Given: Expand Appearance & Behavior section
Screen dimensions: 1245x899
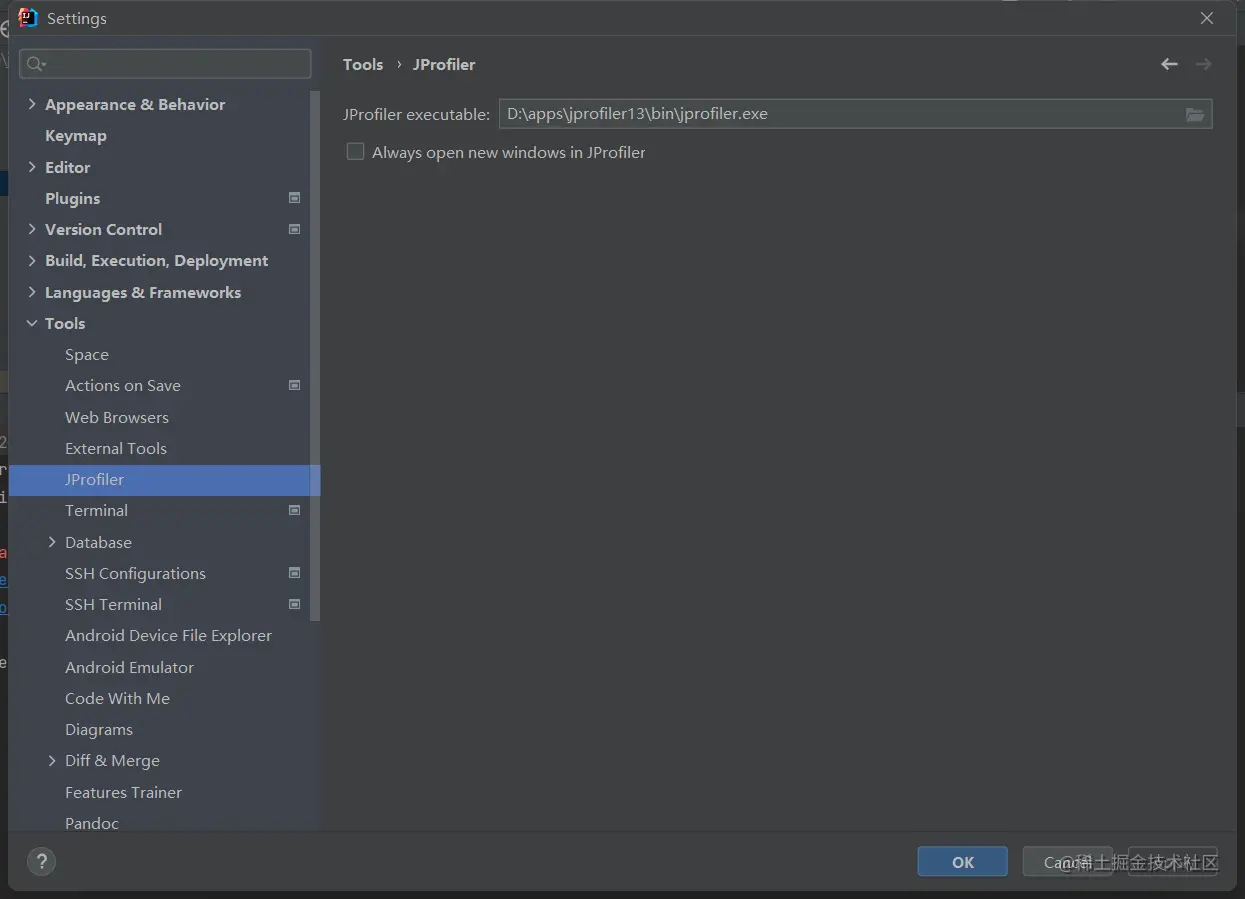Looking at the screenshot, I should tap(32, 104).
